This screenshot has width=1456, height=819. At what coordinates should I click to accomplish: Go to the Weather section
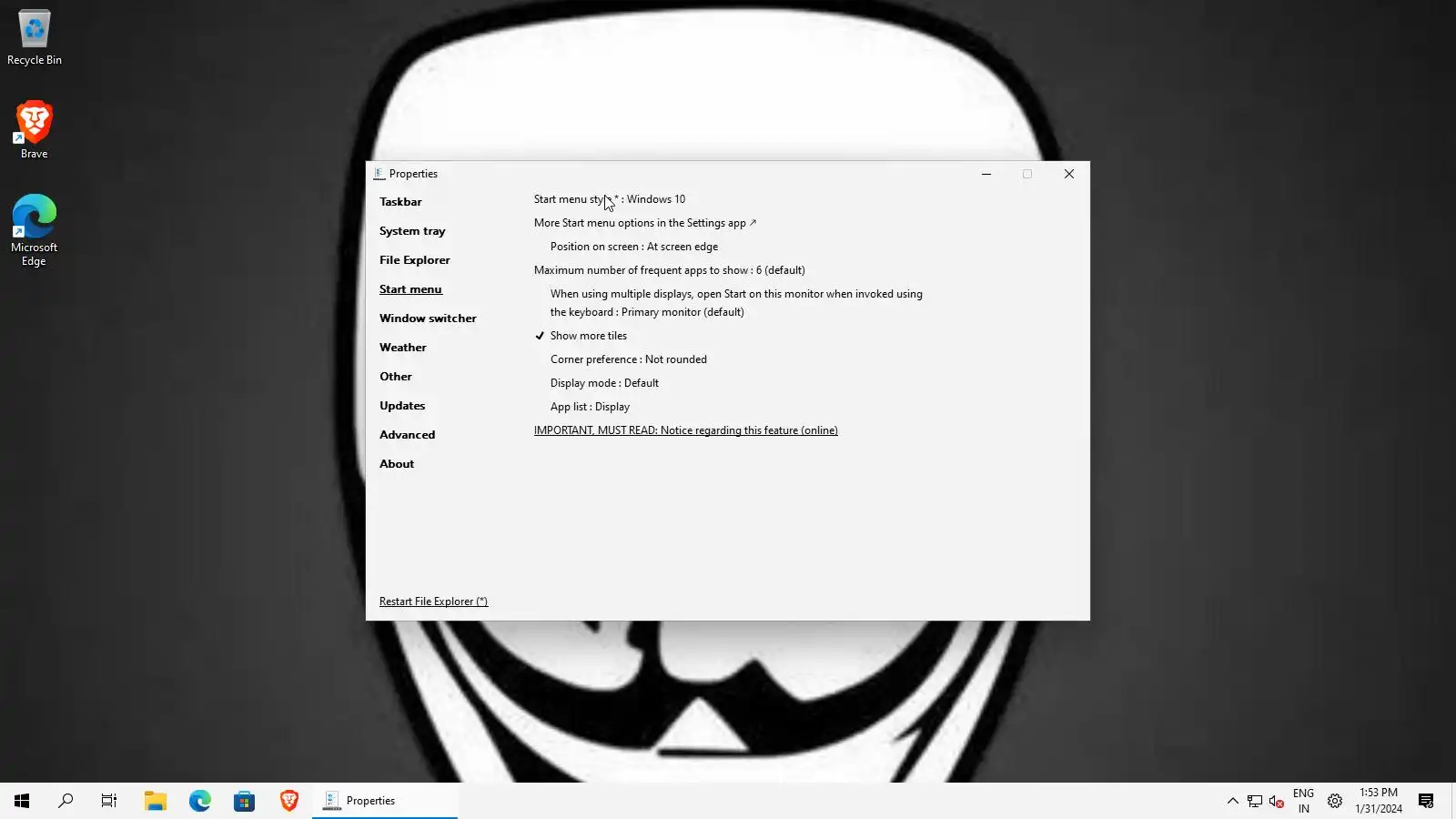click(x=402, y=348)
